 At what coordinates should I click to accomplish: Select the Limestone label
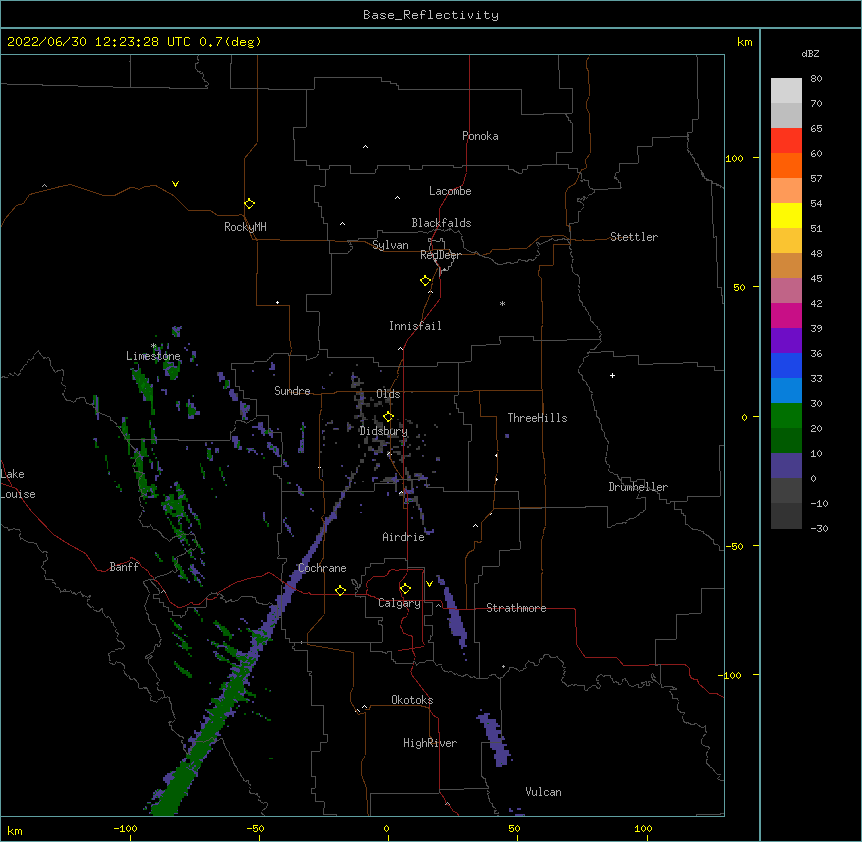point(153,356)
